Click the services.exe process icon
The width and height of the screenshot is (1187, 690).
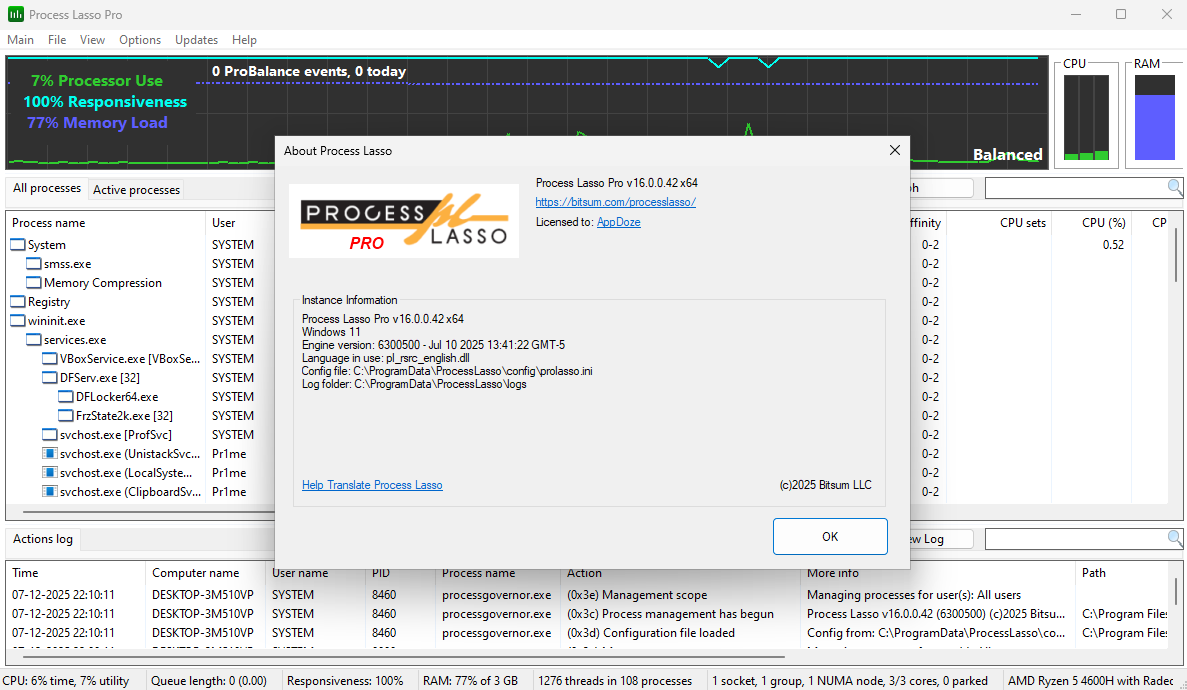pos(33,339)
